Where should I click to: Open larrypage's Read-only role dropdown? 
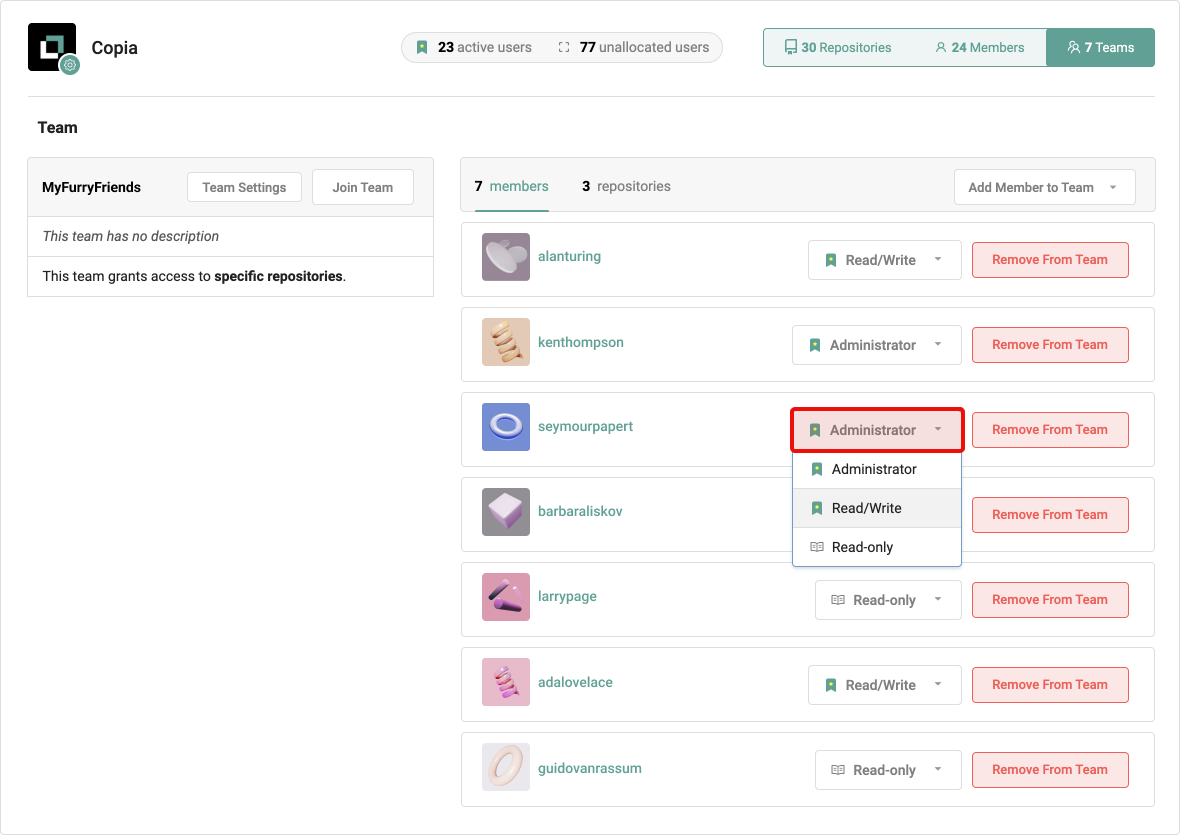(887, 600)
